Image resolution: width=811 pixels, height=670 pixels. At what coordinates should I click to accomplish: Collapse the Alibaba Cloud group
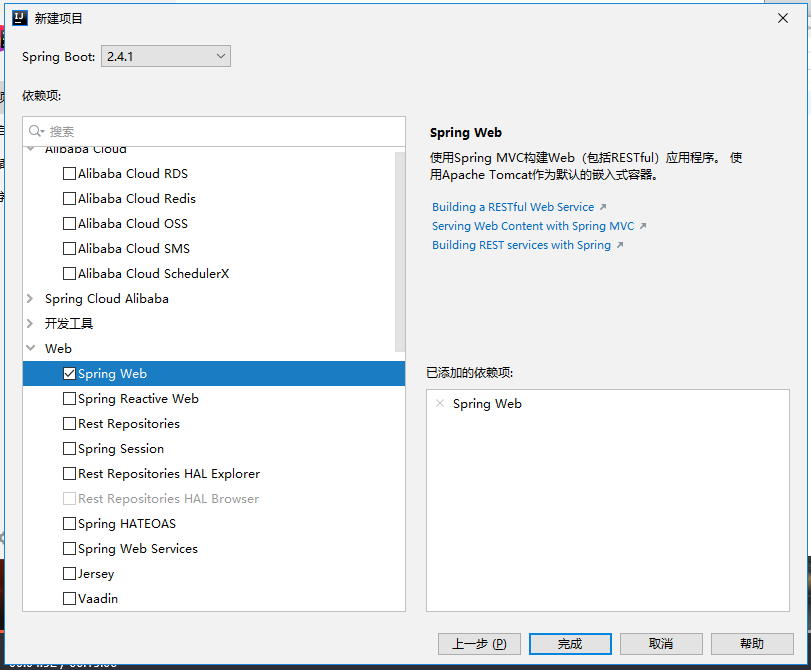pyautogui.click(x=31, y=150)
